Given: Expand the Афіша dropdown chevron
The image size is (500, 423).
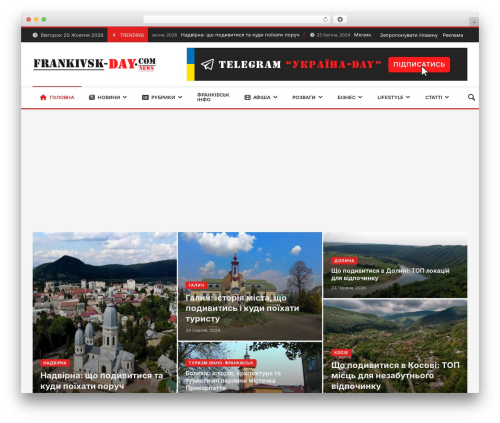Looking at the screenshot, I should [x=275, y=97].
